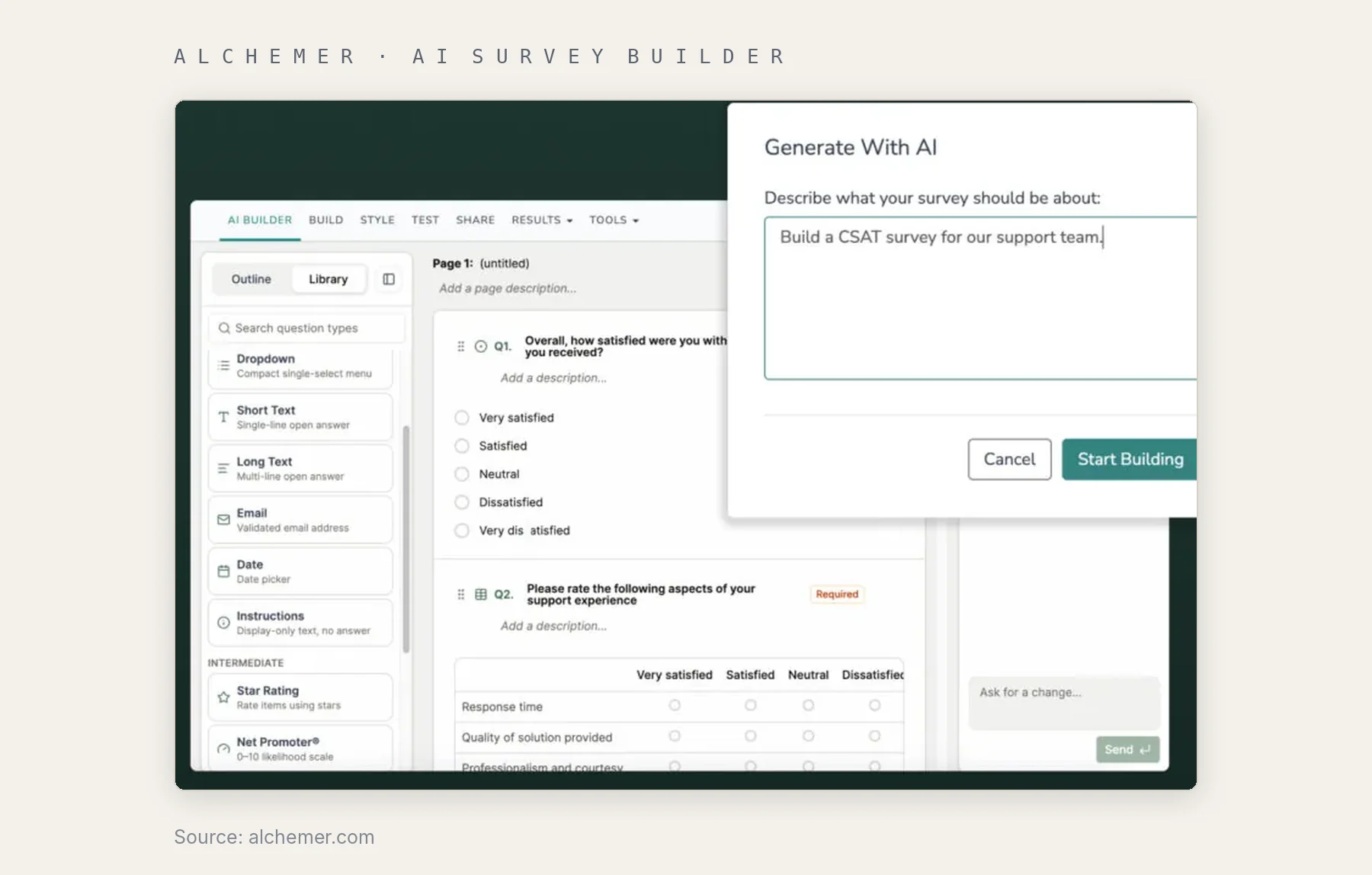Screen dimensions: 1372x875
Task: Click the 'Ask for a change...' input
Action: click(x=1064, y=702)
